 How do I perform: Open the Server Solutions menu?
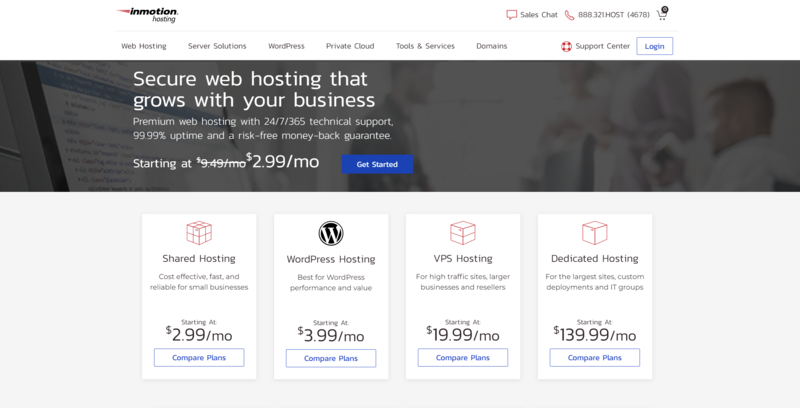click(217, 46)
